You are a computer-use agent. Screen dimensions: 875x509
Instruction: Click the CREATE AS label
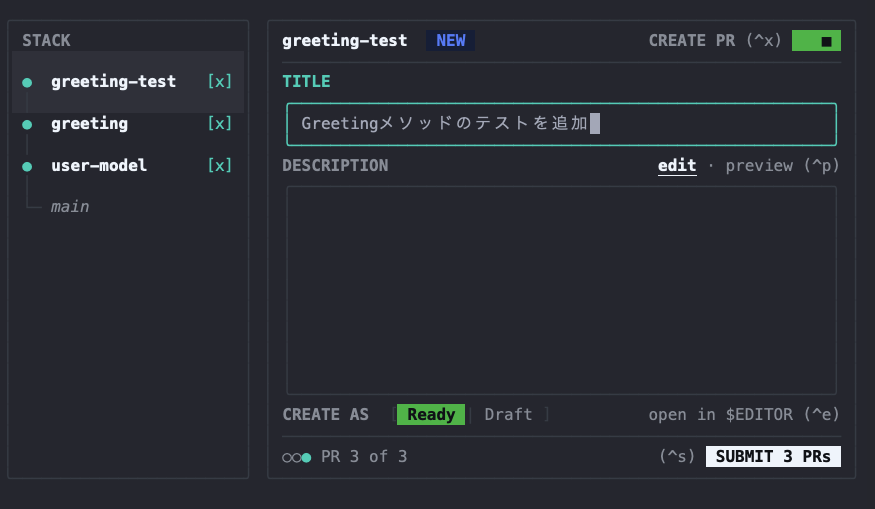click(x=325, y=414)
